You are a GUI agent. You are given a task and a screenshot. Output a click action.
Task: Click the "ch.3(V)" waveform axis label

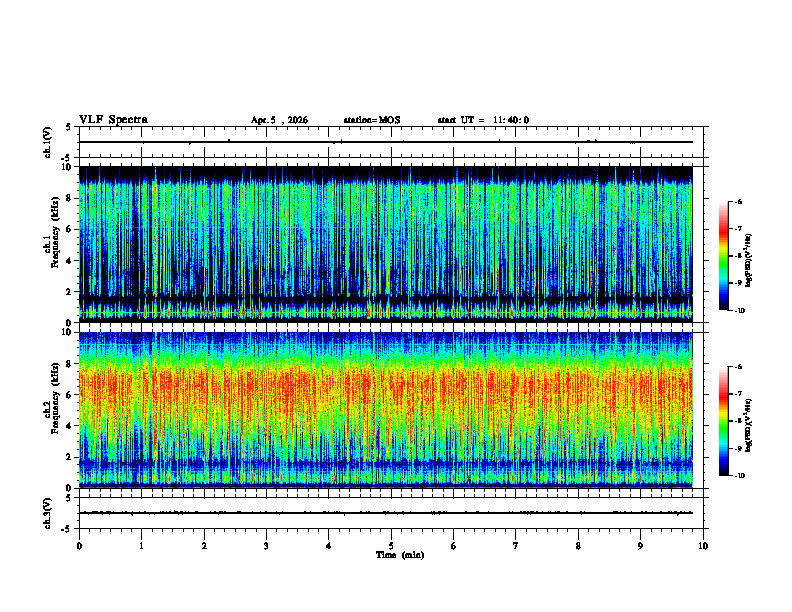(x=47, y=513)
